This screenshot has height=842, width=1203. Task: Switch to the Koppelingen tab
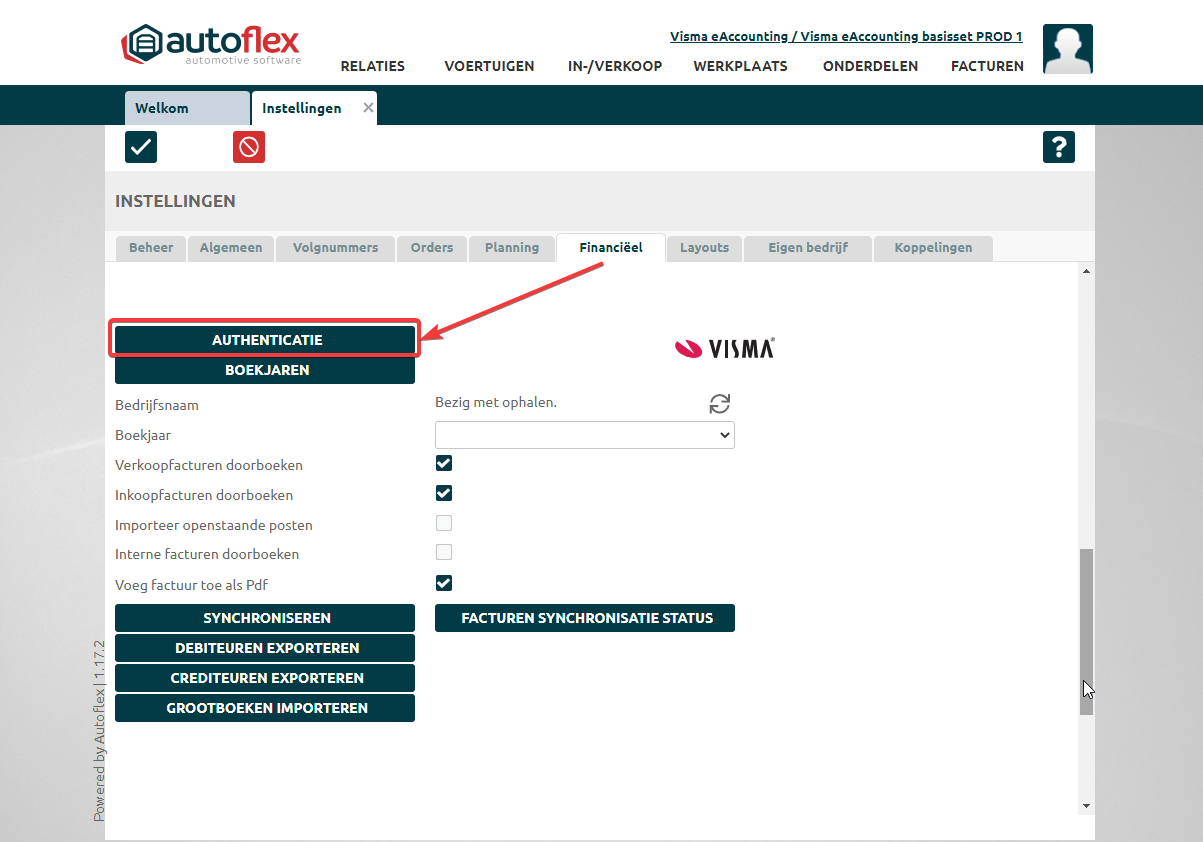pos(932,248)
